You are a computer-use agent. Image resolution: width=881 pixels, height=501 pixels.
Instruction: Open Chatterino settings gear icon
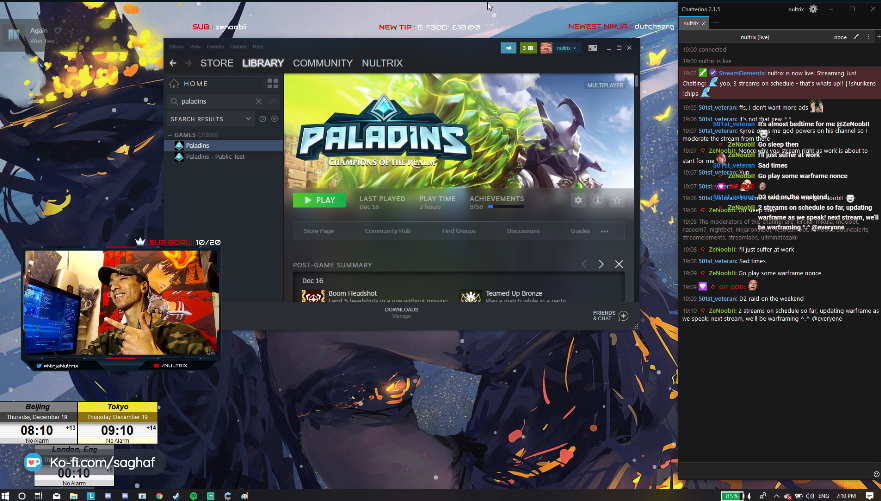pos(813,9)
